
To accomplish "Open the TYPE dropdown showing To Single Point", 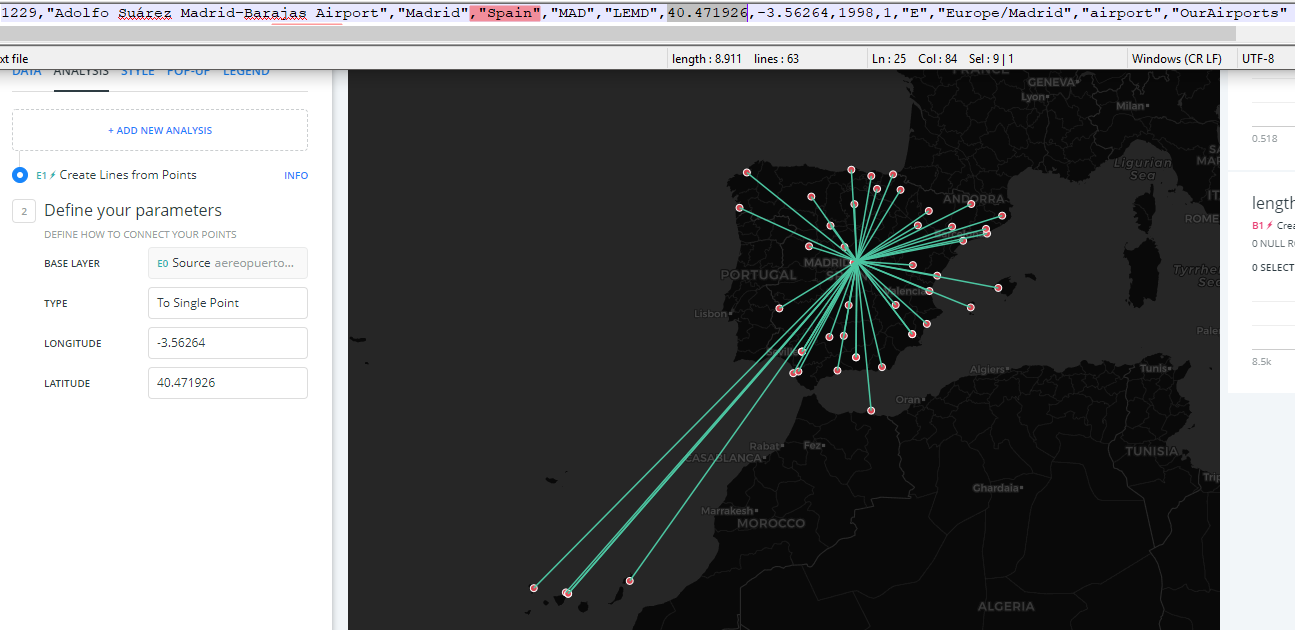I will tap(228, 303).
